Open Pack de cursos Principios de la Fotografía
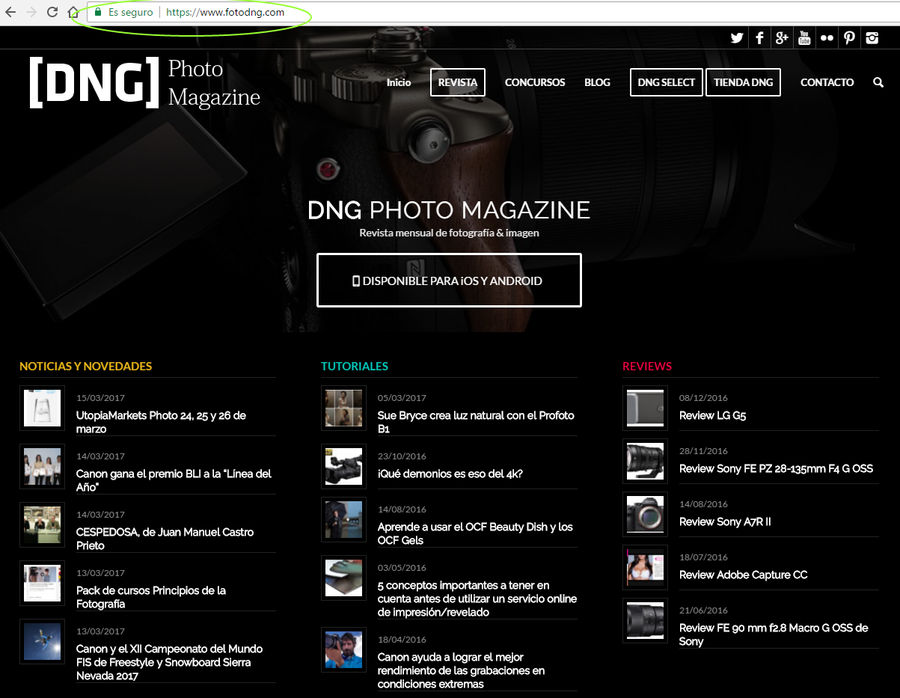The width and height of the screenshot is (900, 698). point(151,597)
